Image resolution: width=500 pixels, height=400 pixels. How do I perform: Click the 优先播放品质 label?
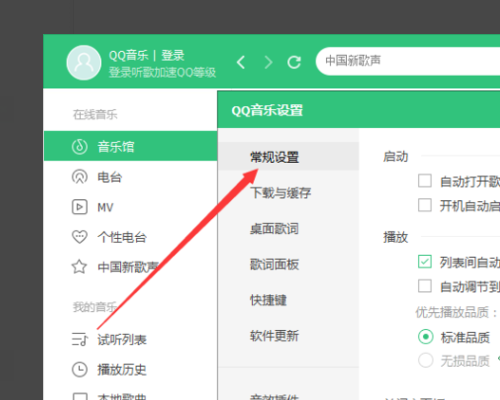pyautogui.click(x=455, y=312)
